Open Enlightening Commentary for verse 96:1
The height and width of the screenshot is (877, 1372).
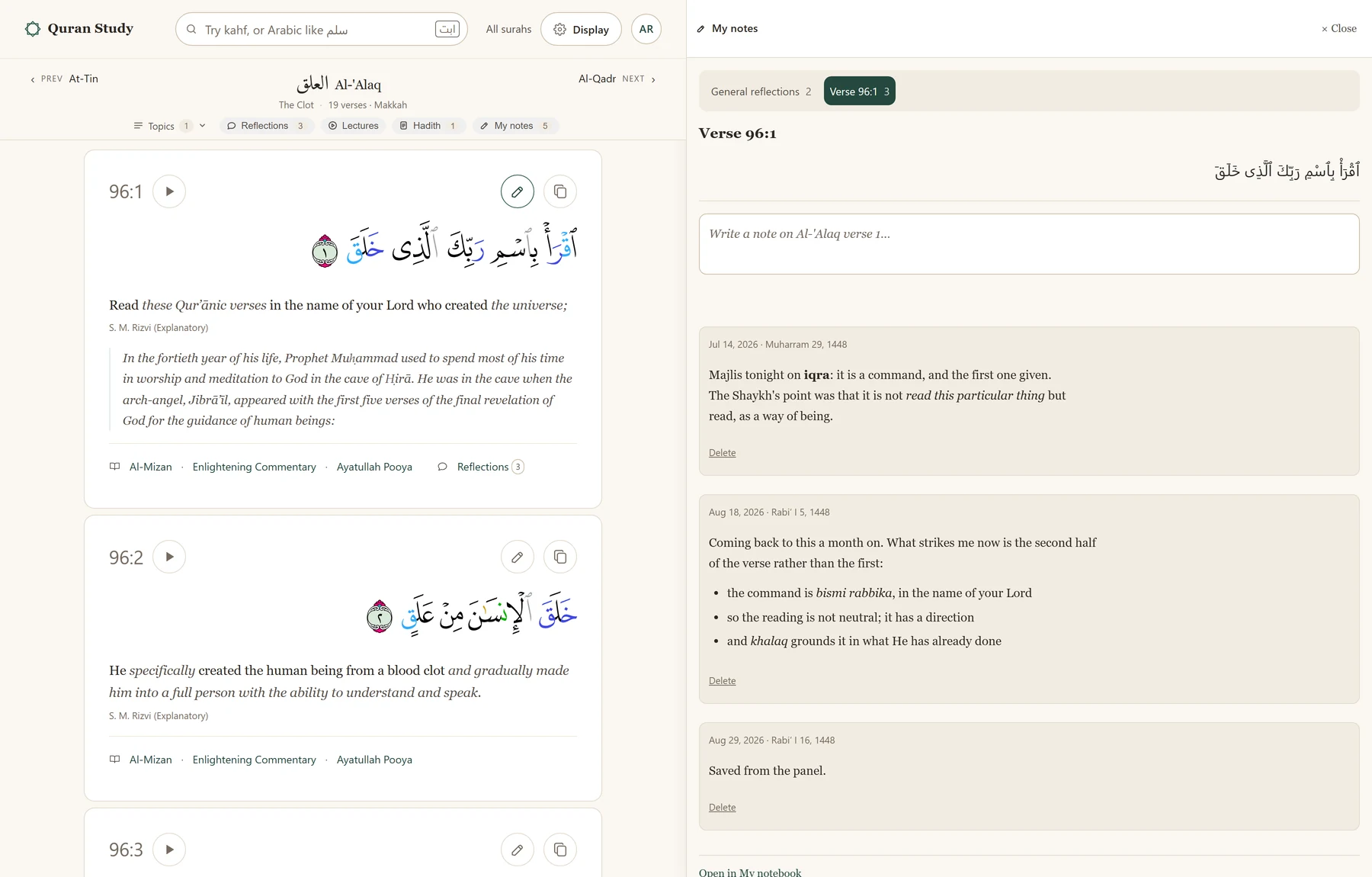pos(254,467)
